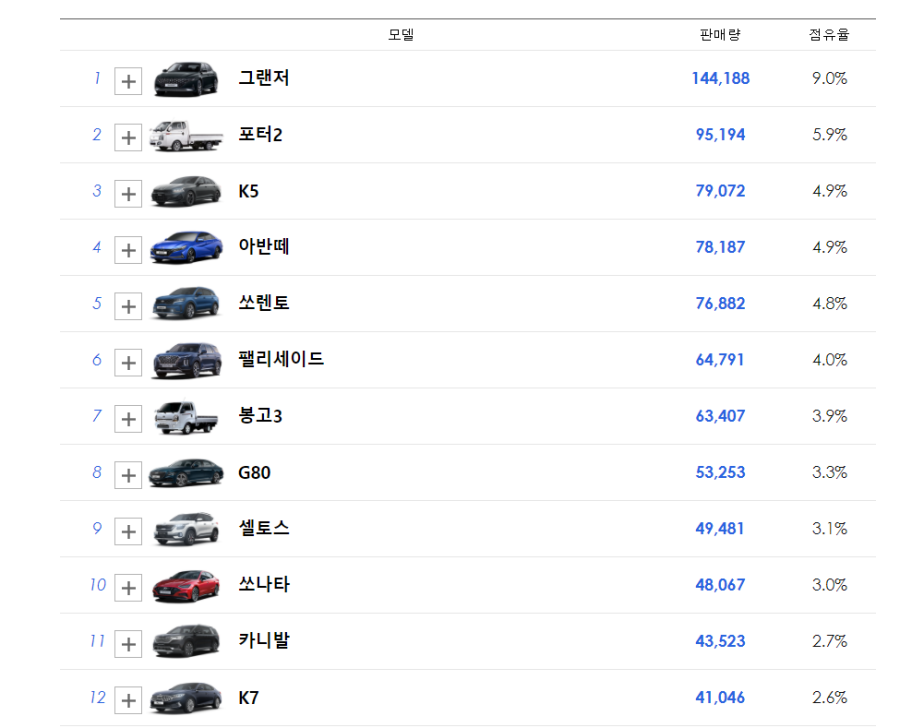This screenshot has height=728, width=900.
Task: Select the 3.3% share value
Action: (829, 472)
